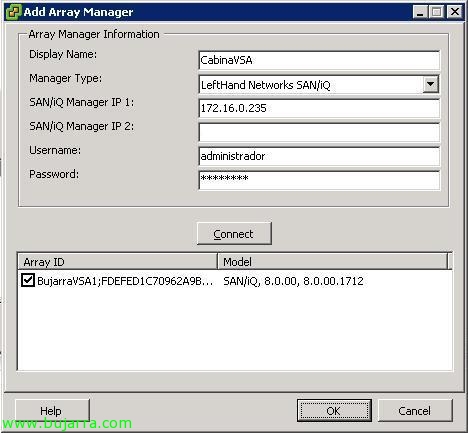Maximize the Add Array Manager window
Screen dimensions: 468x433
(x=436, y=12)
